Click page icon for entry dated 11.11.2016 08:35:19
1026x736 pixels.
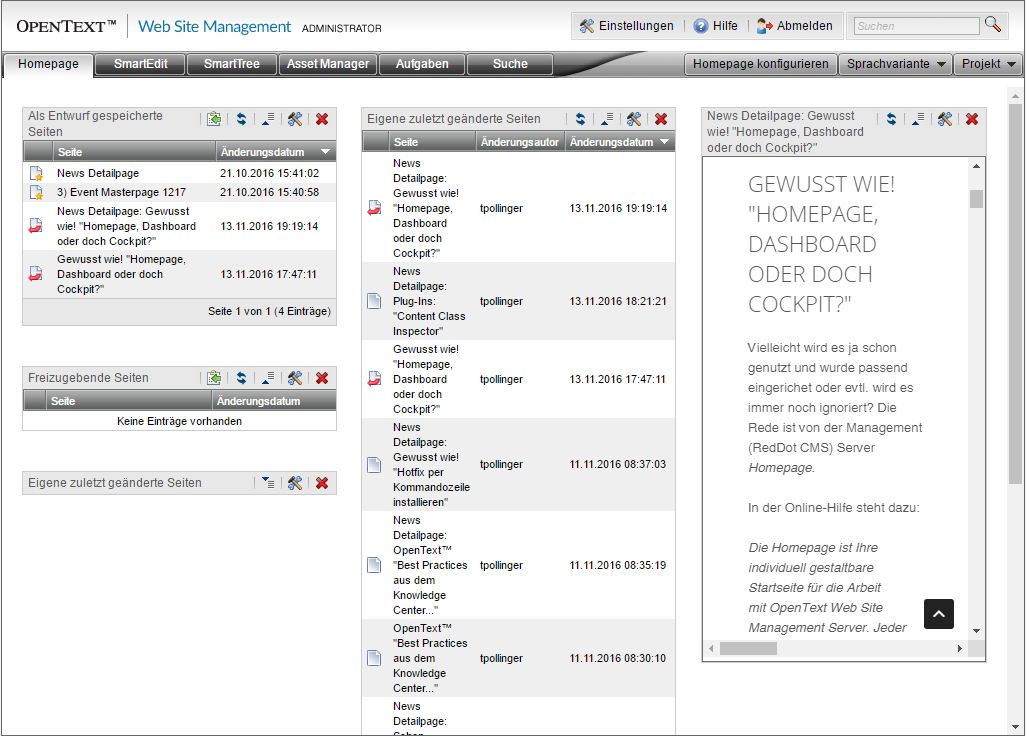click(374, 565)
